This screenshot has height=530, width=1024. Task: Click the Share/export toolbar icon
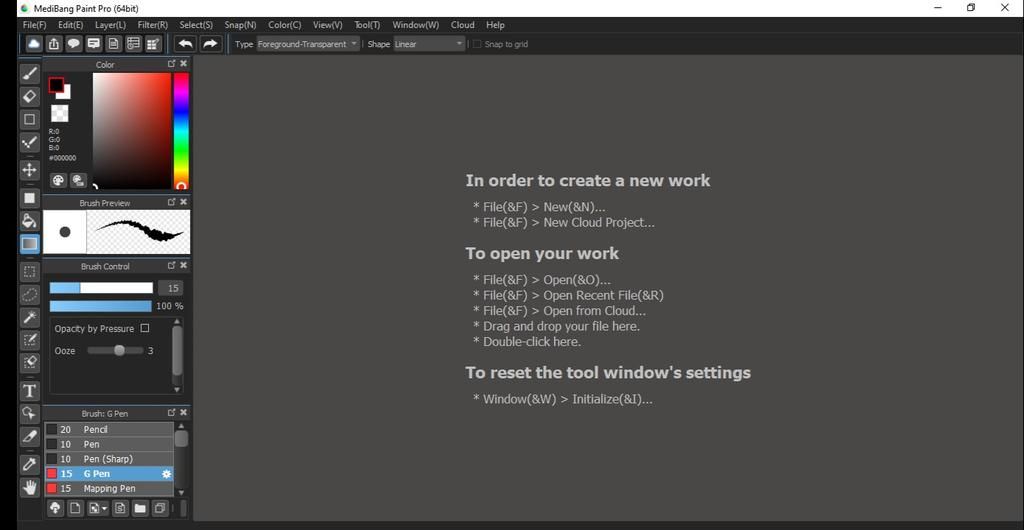coord(54,44)
